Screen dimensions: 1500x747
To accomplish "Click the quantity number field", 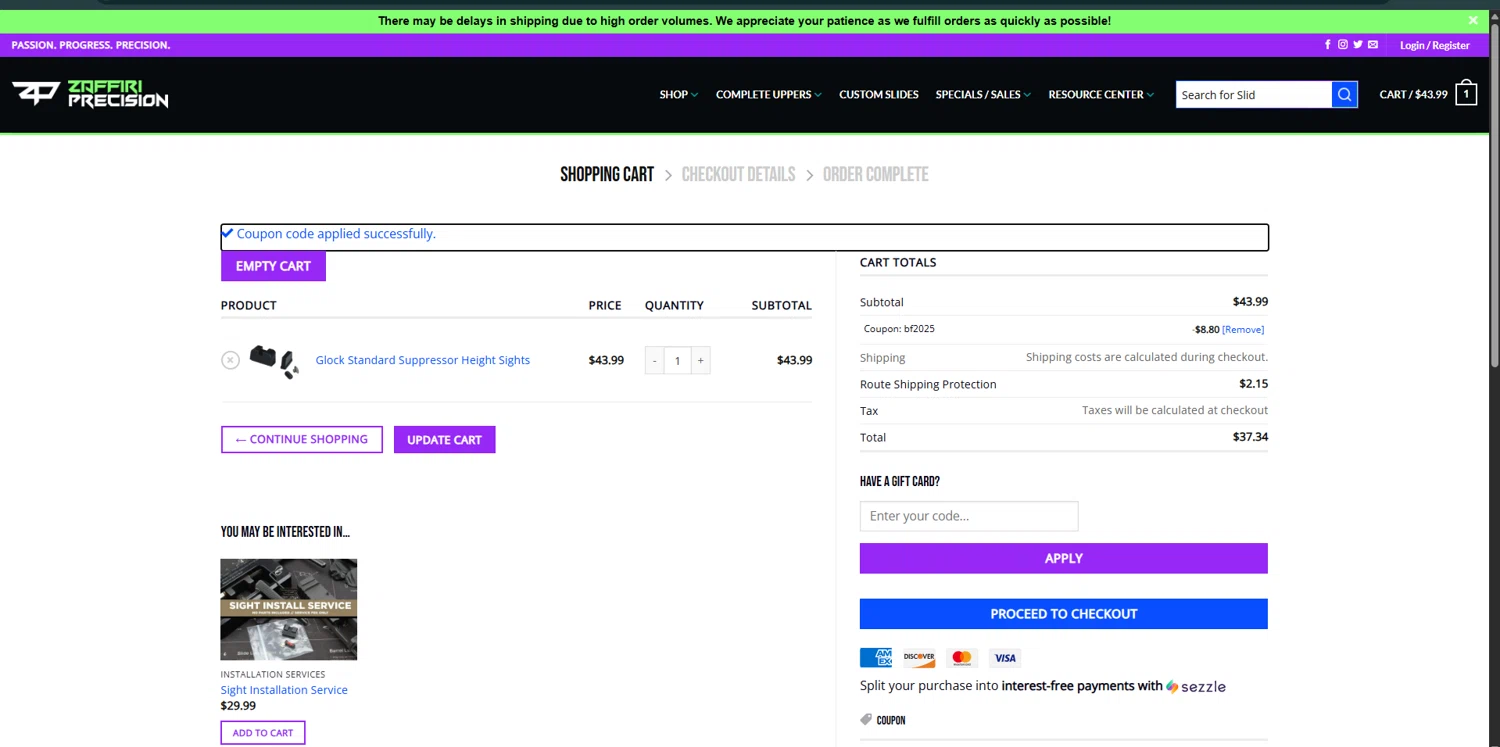I will (677, 360).
